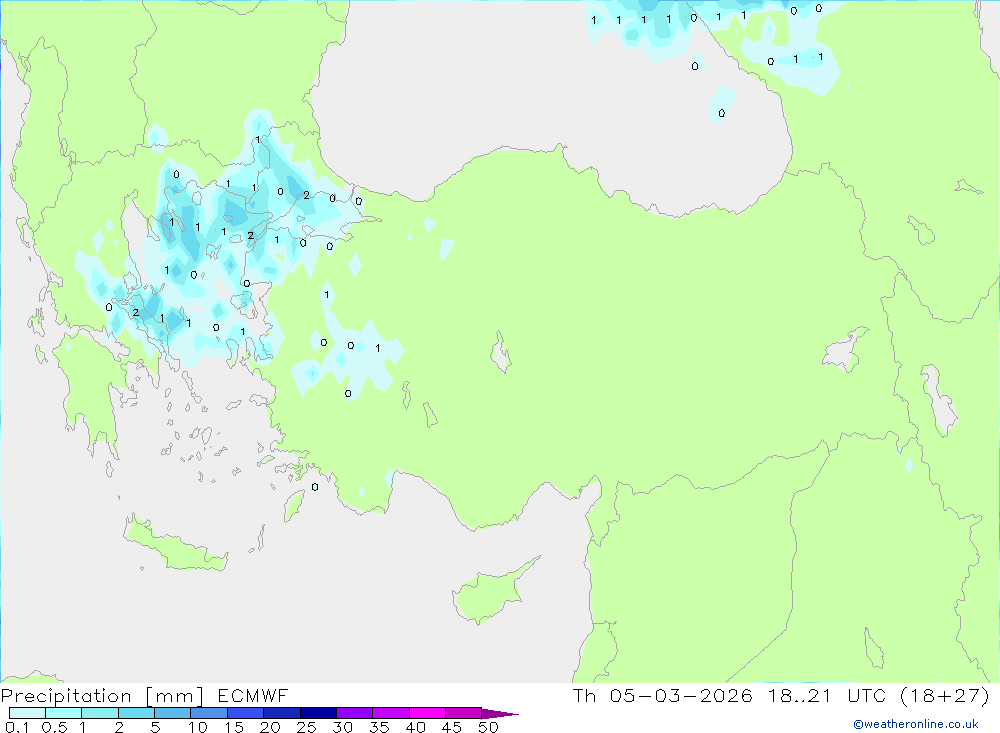This screenshot has width=1000, height=733.
Task: Pick legend swatch between 0.5 and 1
Action: pyautogui.click(x=64, y=713)
